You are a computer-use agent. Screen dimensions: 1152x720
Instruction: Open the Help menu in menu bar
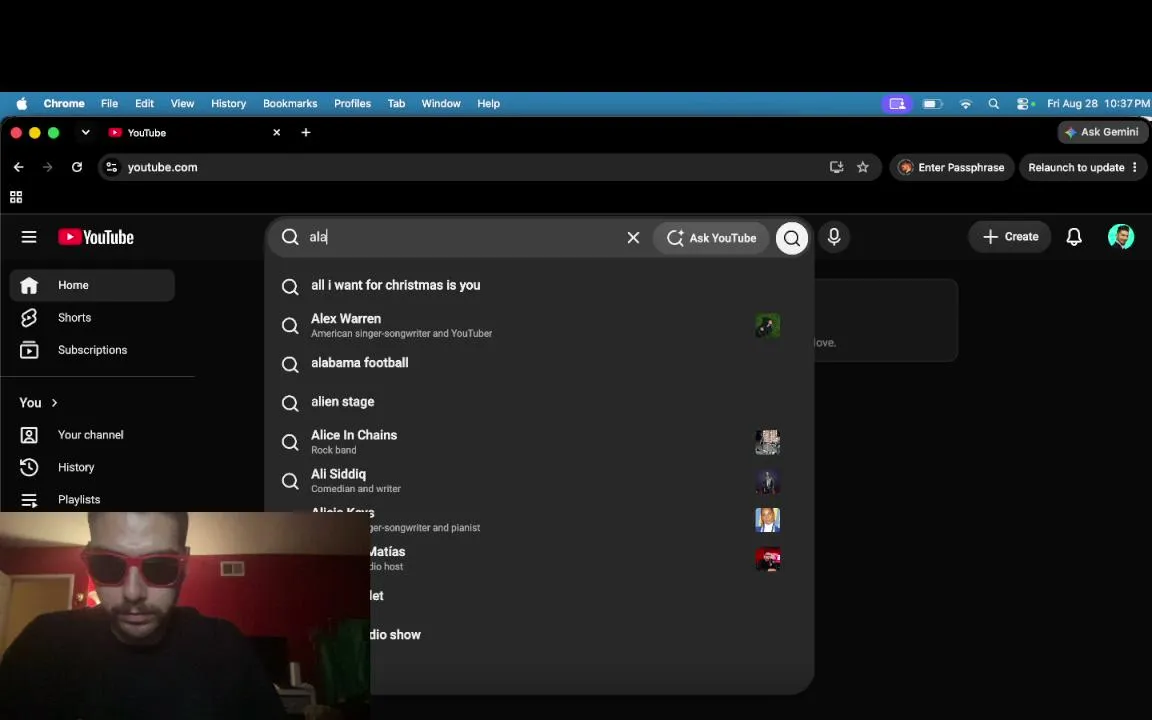click(489, 104)
